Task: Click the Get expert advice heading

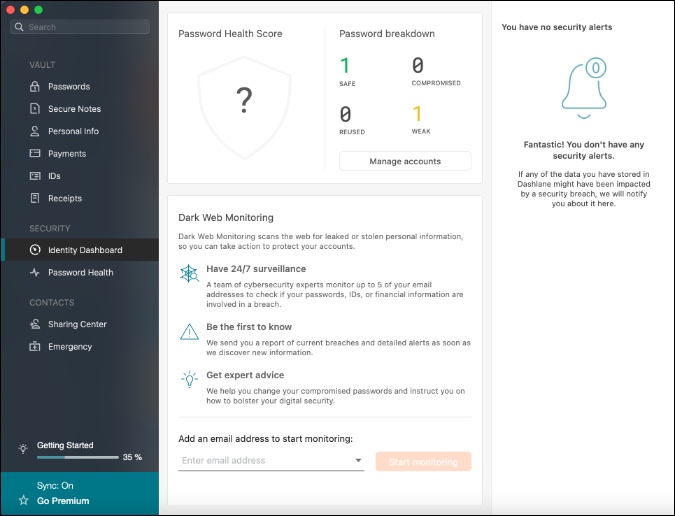Action: tap(245, 375)
